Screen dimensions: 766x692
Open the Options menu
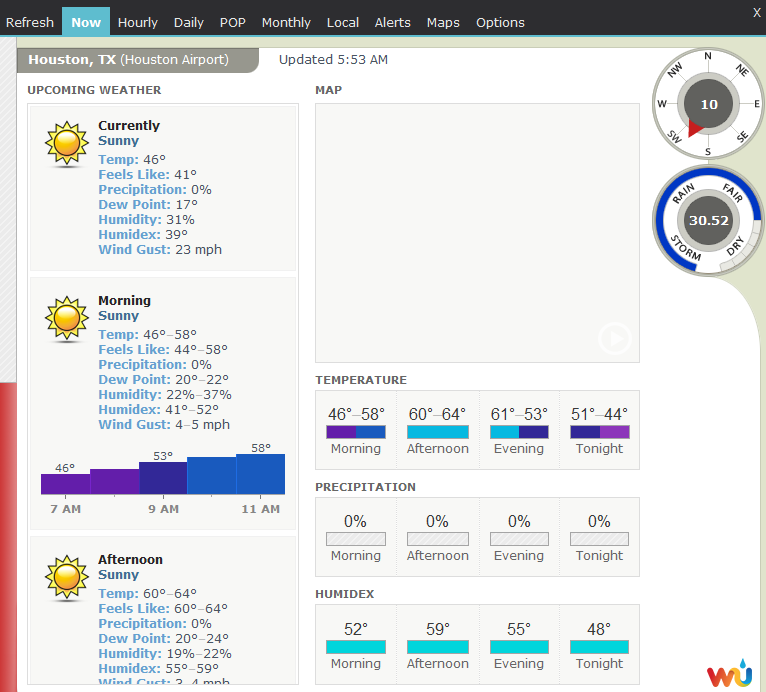click(x=500, y=22)
